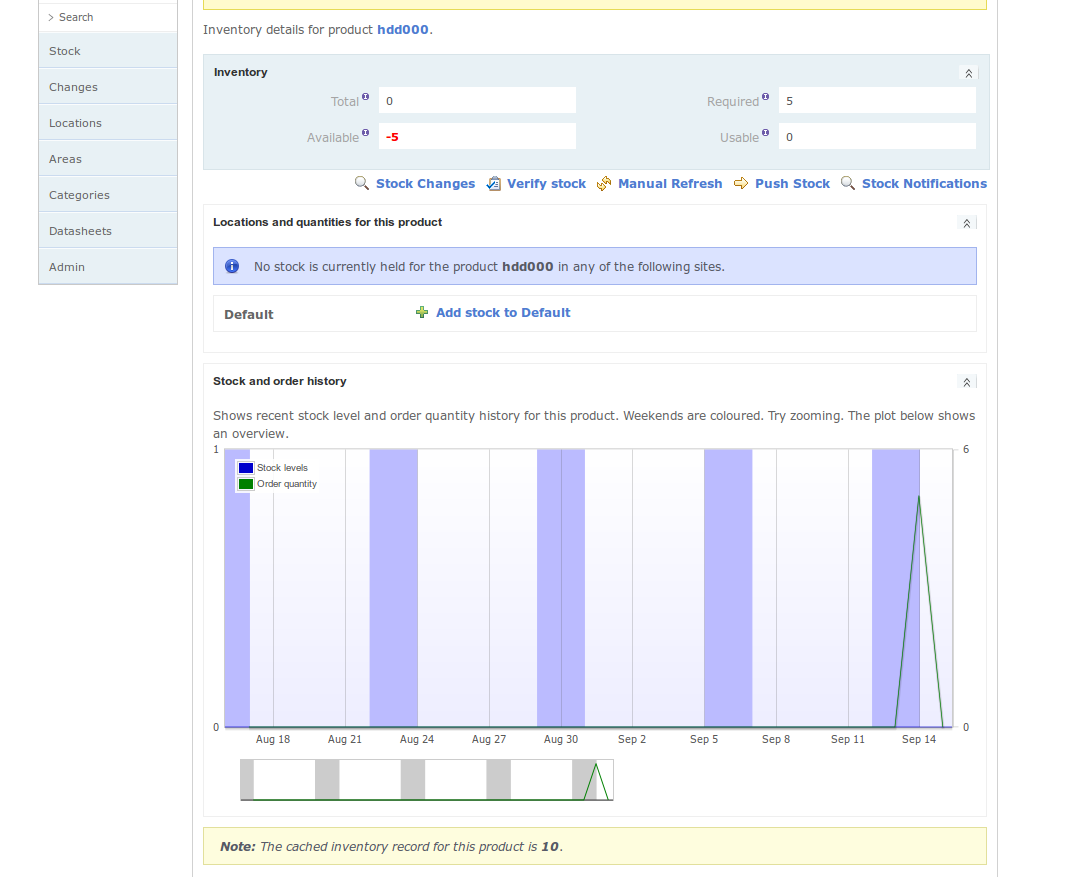Click the overview mini plot below the chart
The width and height of the screenshot is (1070, 877).
tap(426, 780)
